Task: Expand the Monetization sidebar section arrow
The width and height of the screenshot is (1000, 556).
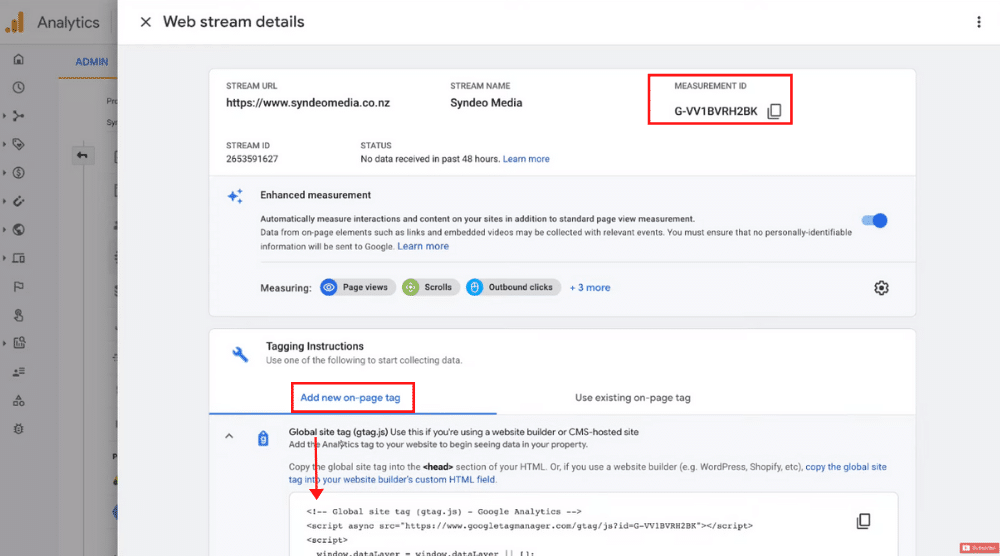Action: tap(4, 173)
